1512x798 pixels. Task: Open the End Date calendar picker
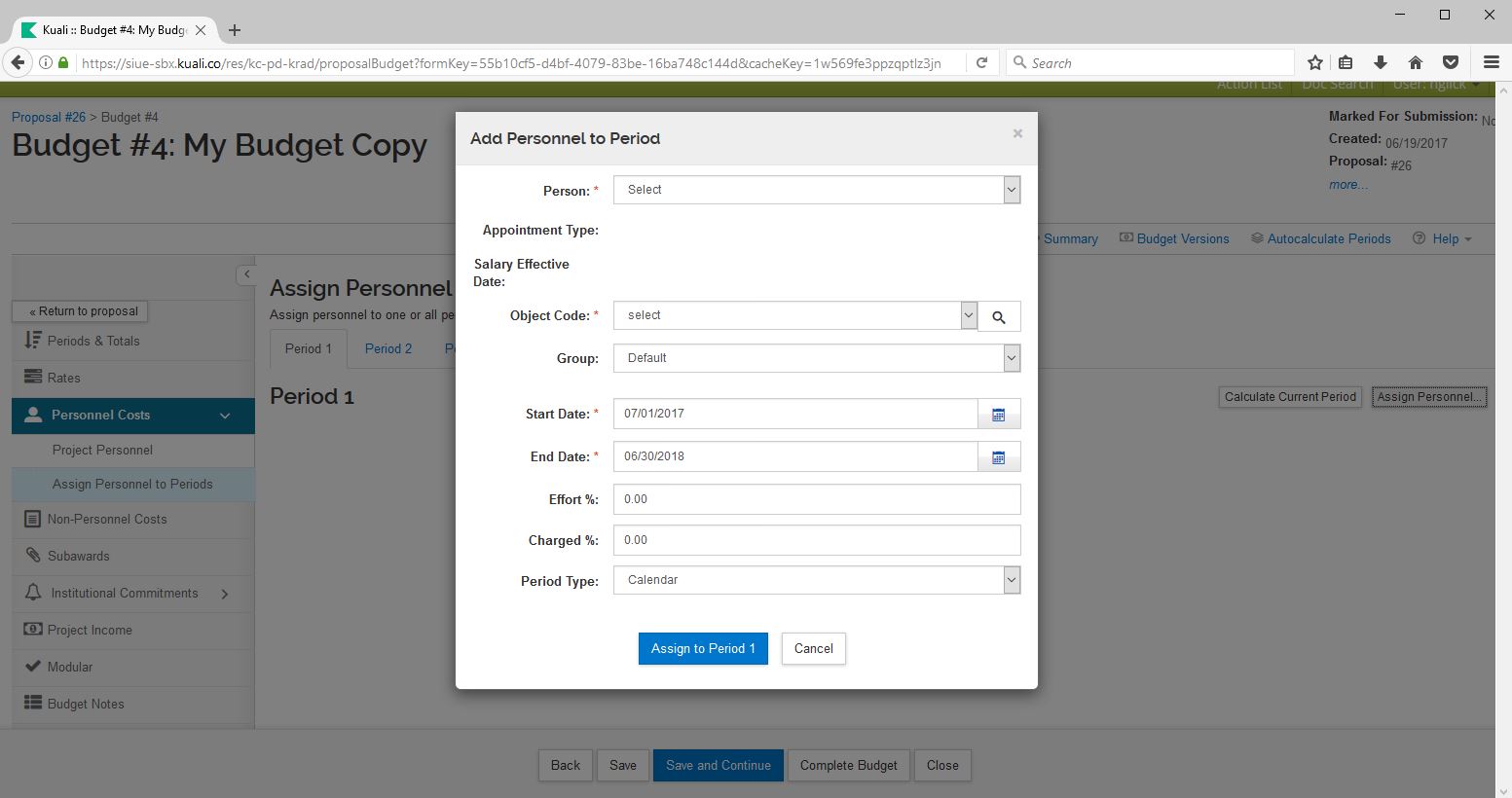(999, 457)
